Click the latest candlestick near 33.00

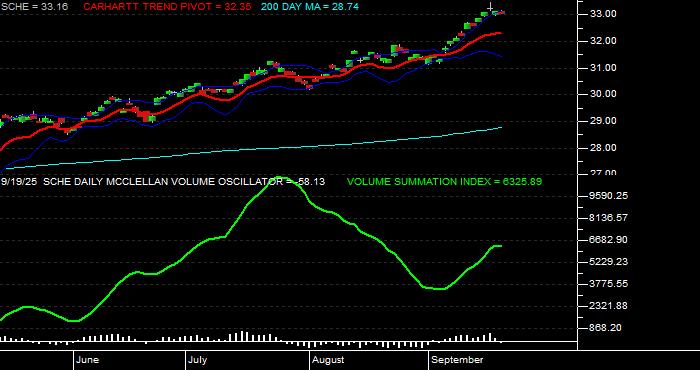502,12
